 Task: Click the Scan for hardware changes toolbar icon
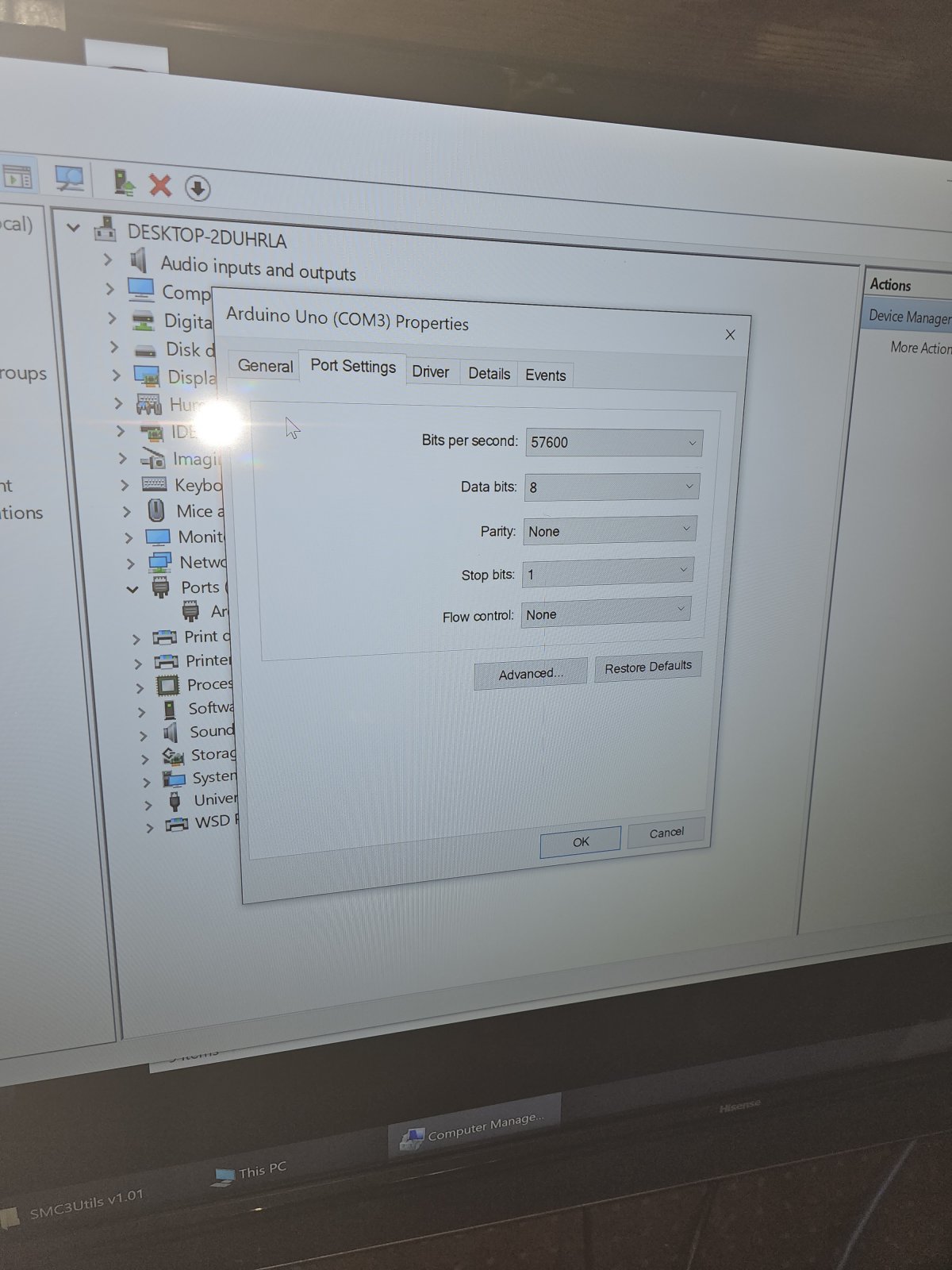click(70, 179)
